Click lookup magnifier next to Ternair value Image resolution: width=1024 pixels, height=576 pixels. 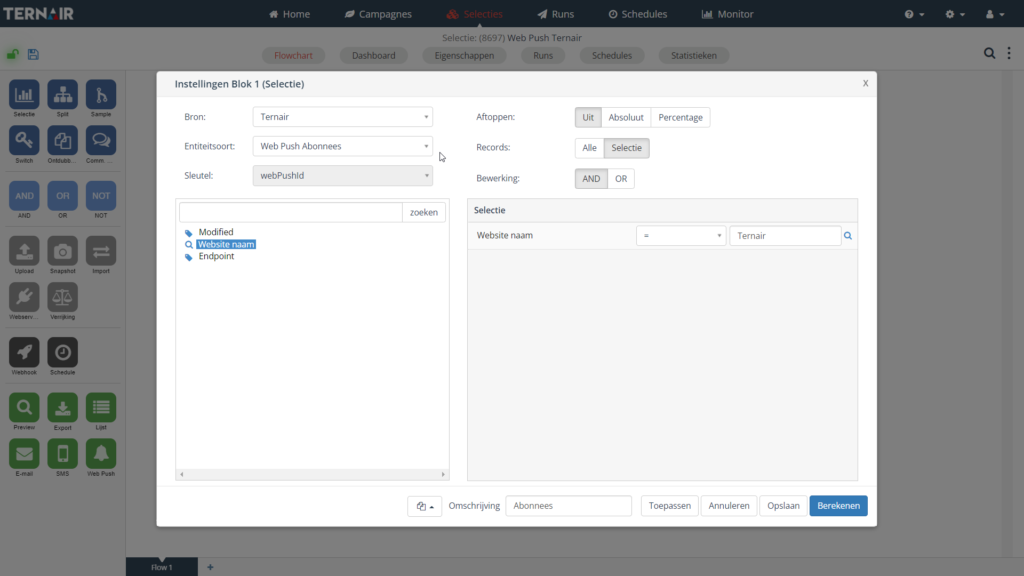[848, 236]
